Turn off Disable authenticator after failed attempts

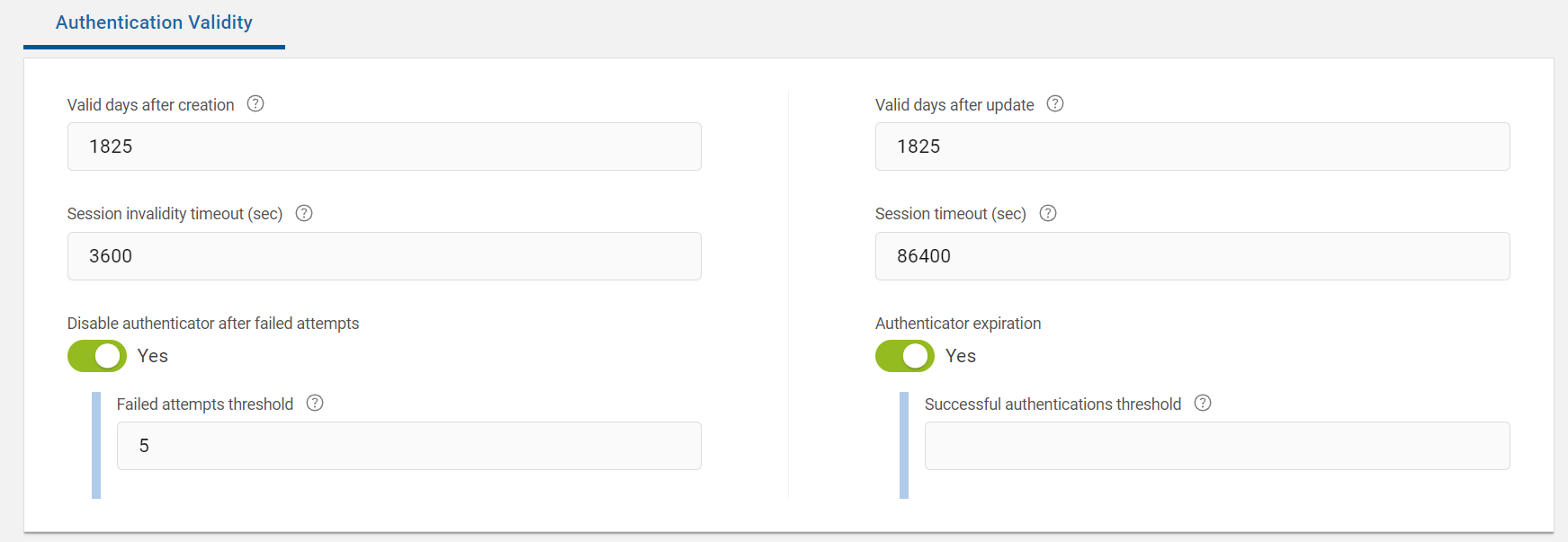(x=97, y=356)
